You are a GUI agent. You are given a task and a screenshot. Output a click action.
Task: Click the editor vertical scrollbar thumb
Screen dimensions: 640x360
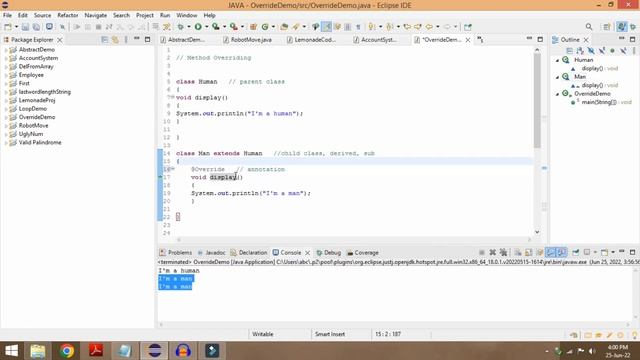click(537, 100)
